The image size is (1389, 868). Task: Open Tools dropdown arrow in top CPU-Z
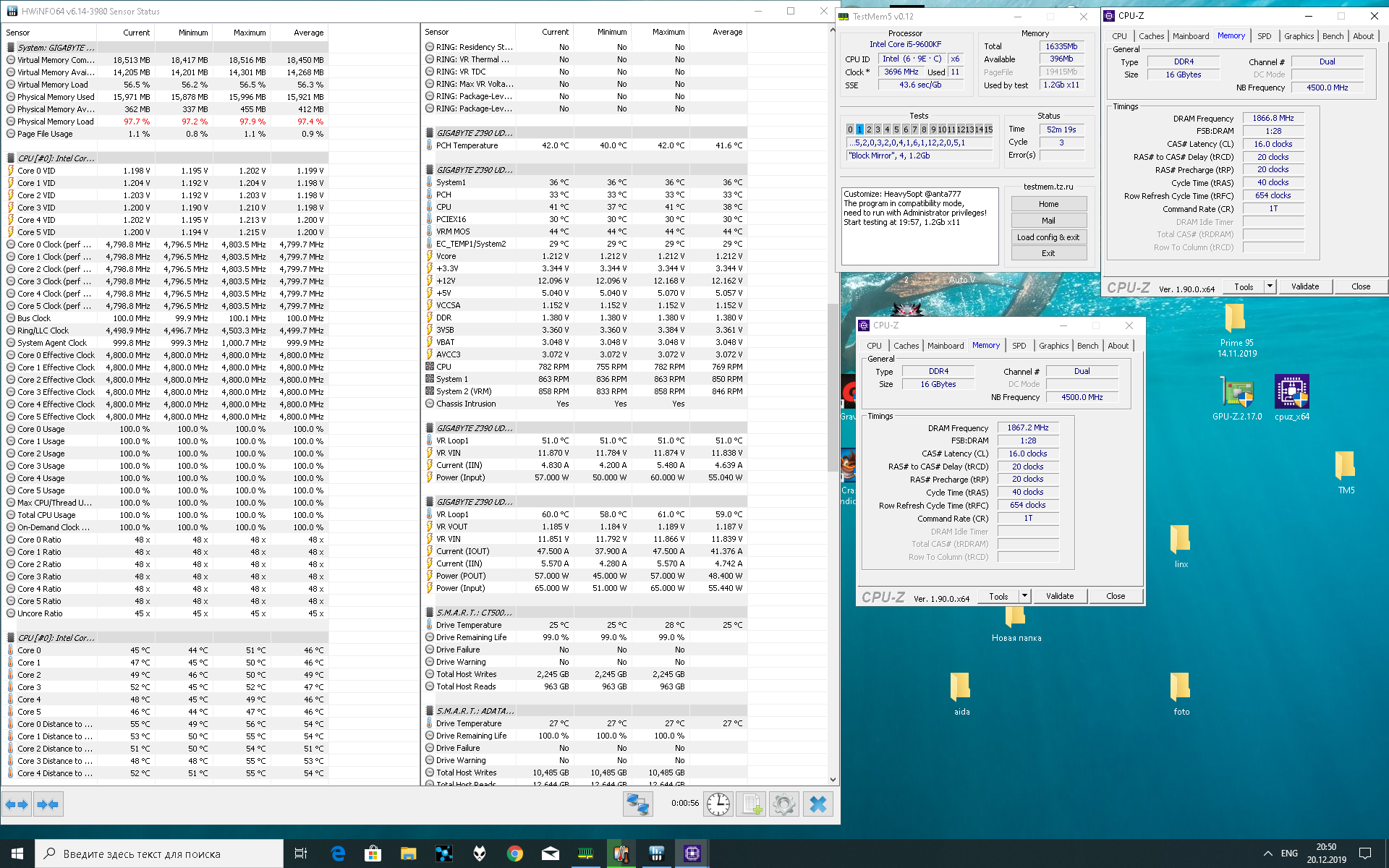coord(1270,286)
